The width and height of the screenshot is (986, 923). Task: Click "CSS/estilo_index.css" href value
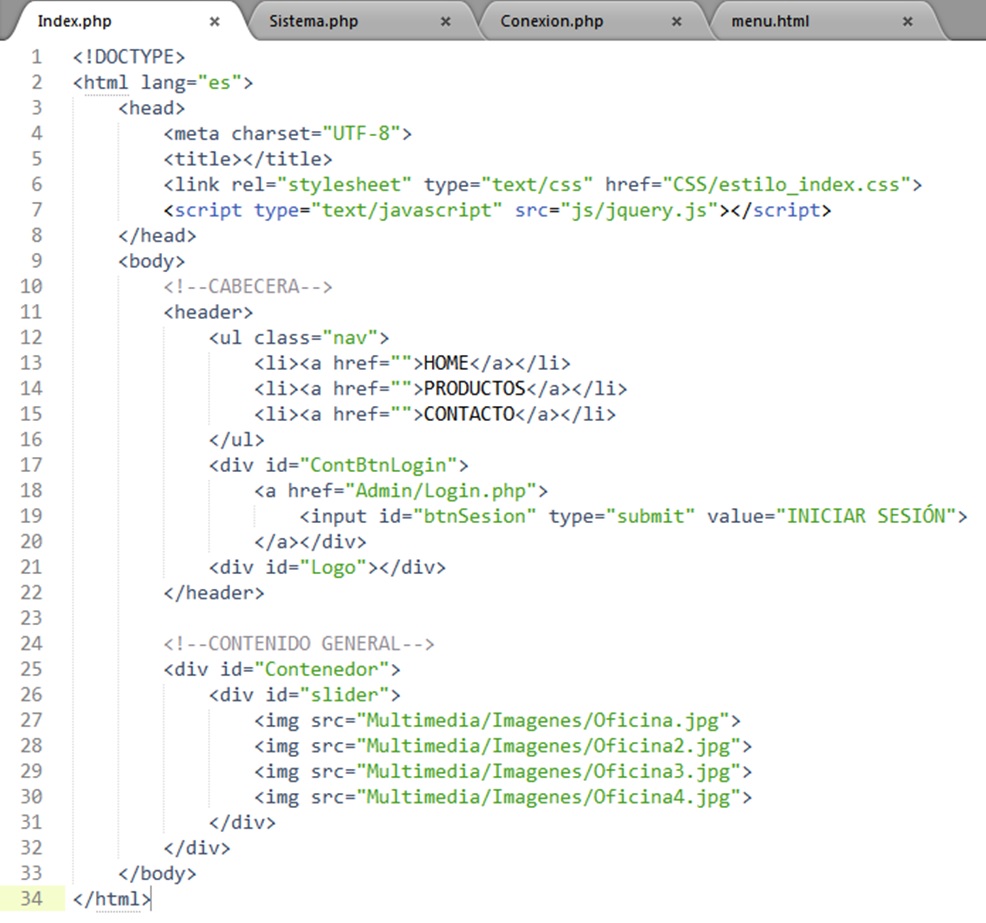pos(787,185)
